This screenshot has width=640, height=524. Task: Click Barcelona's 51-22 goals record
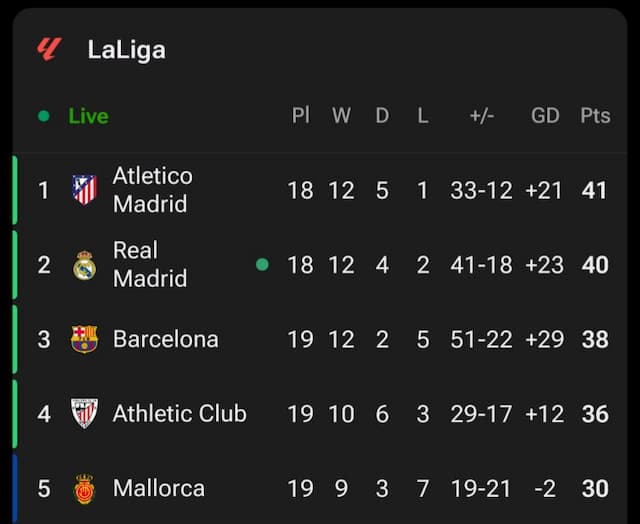click(x=481, y=339)
